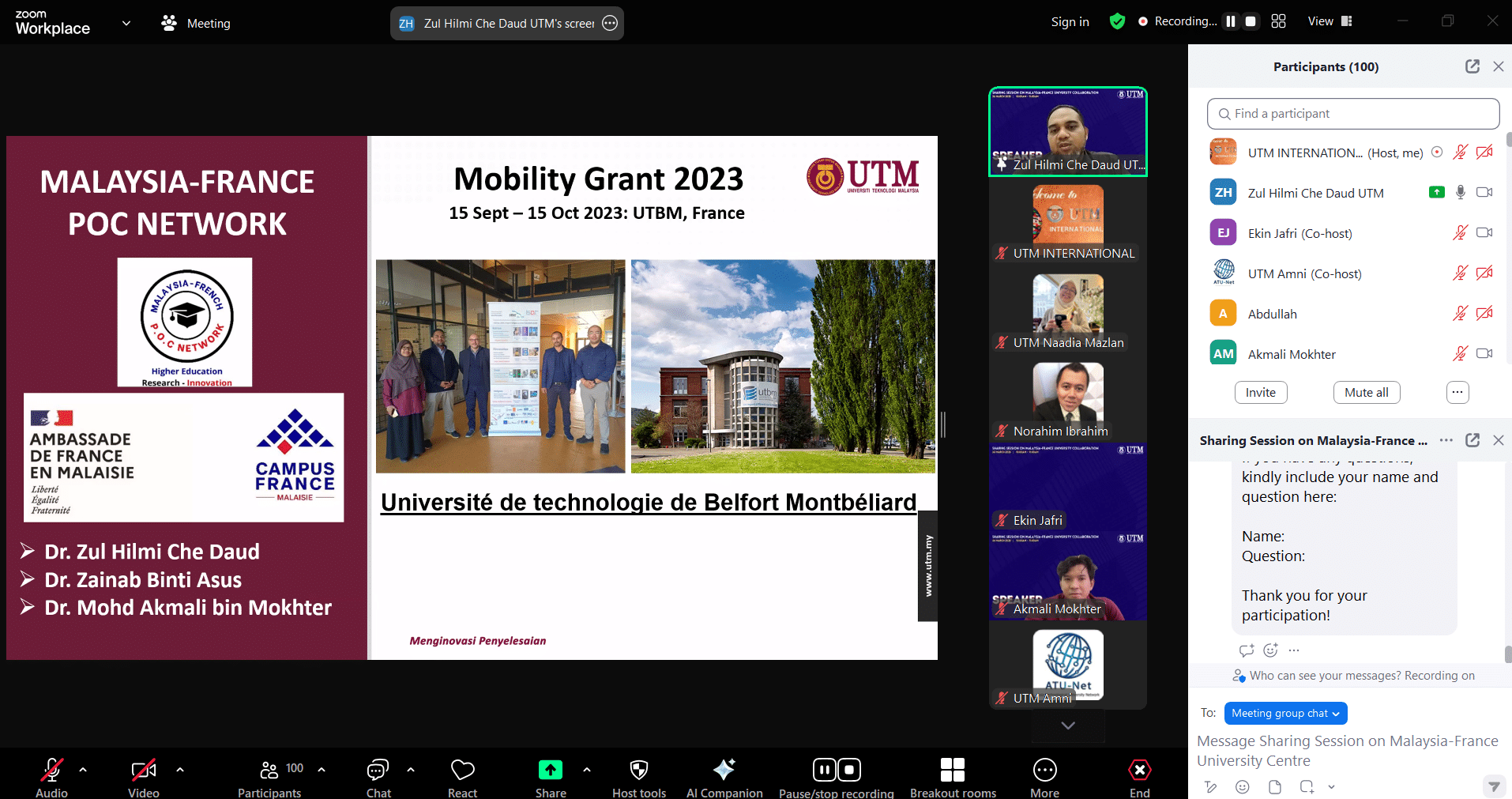Toggle video icon for Zul Hilmi Che Daud UTM

(x=1484, y=192)
